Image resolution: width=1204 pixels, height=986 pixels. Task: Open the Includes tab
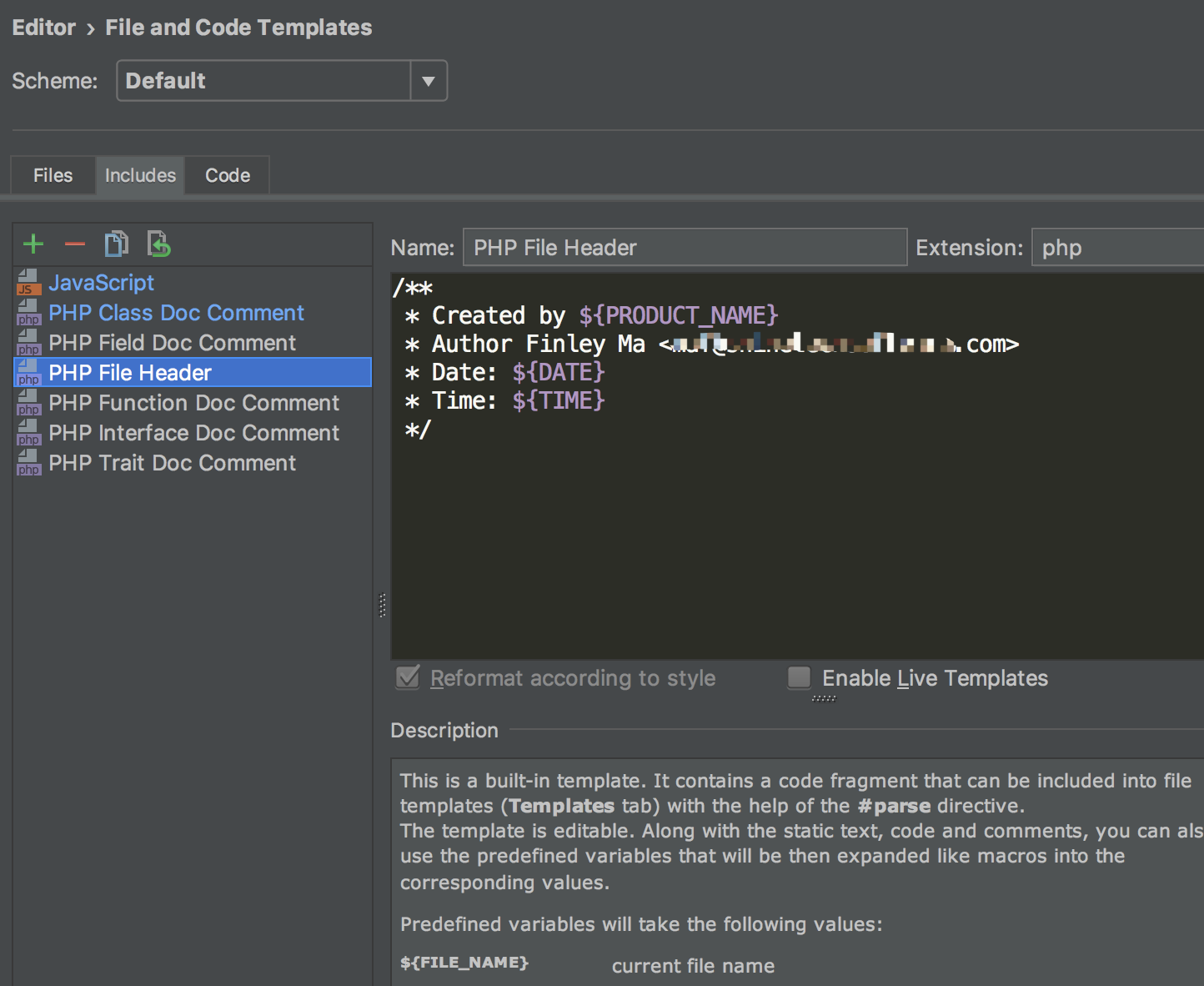click(x=140, y=175)
